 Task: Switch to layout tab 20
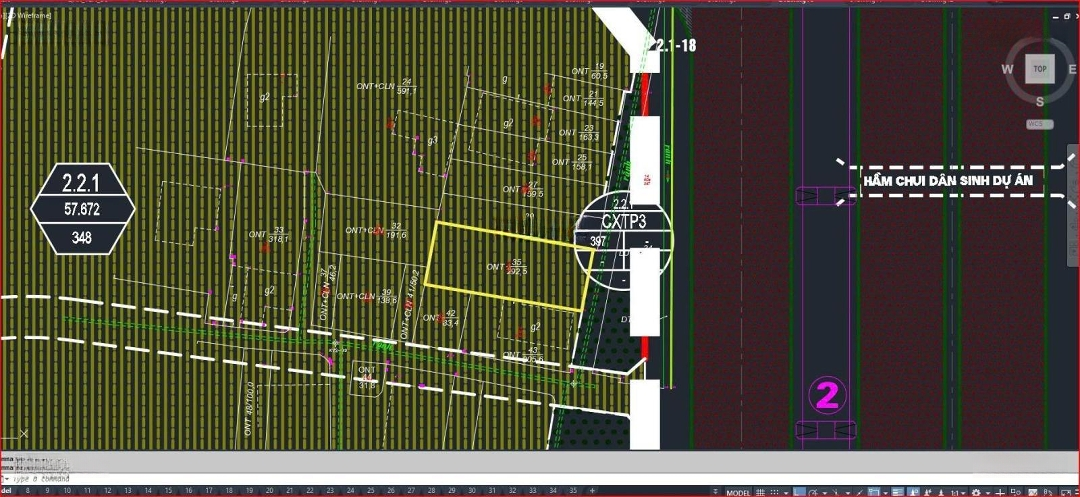click(x=267, y=492)
